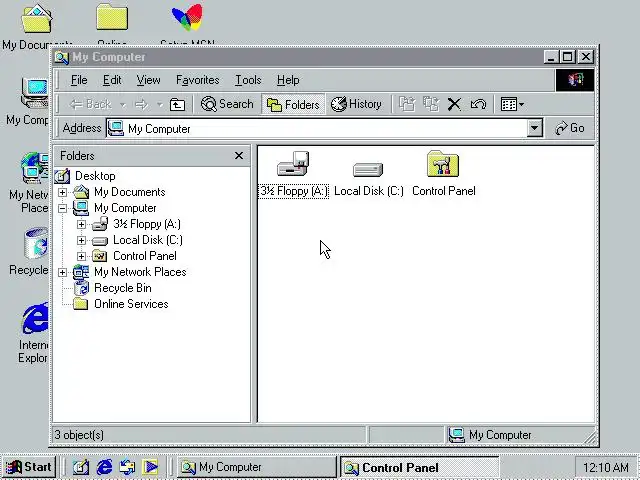Open the History pane
This screenshot has height=480, width=640.
point(356,104)
